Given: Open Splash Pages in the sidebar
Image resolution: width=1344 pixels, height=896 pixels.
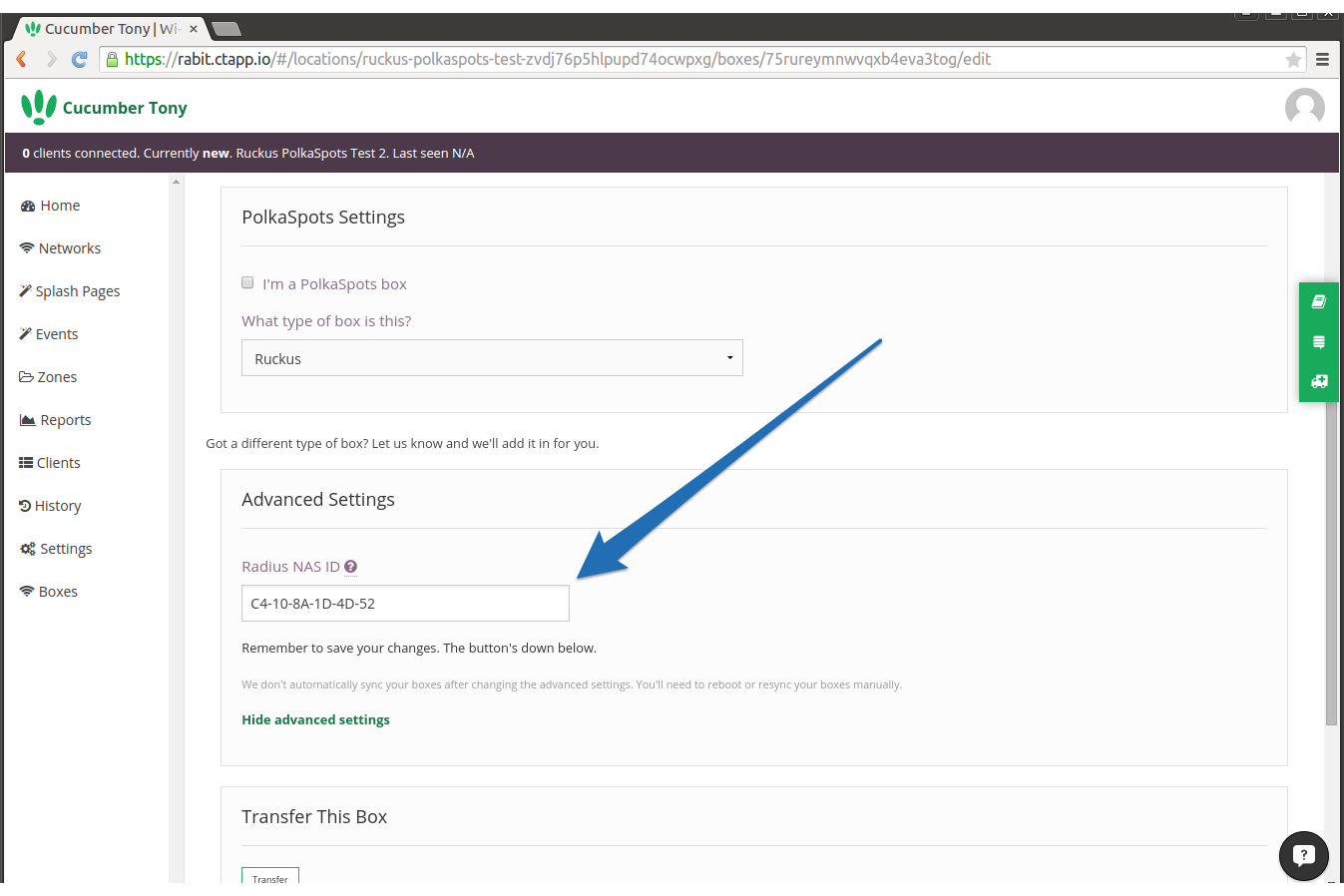Looking at the screenshot, I should (x=70, y=291).
